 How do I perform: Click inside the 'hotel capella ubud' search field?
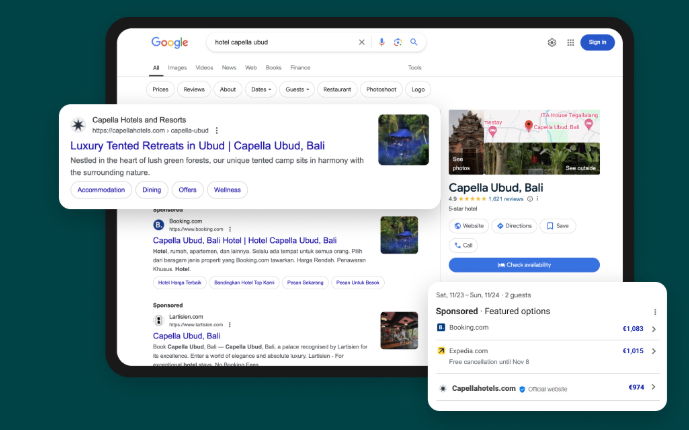point(280,42)
